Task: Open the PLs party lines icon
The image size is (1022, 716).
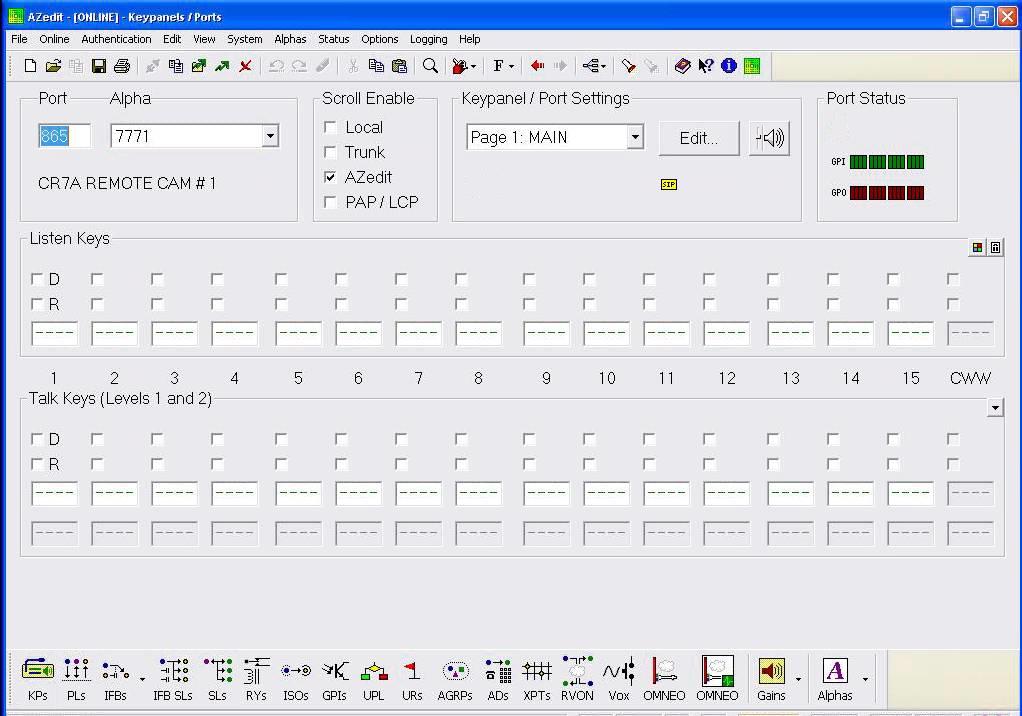Action: point(76,678)
